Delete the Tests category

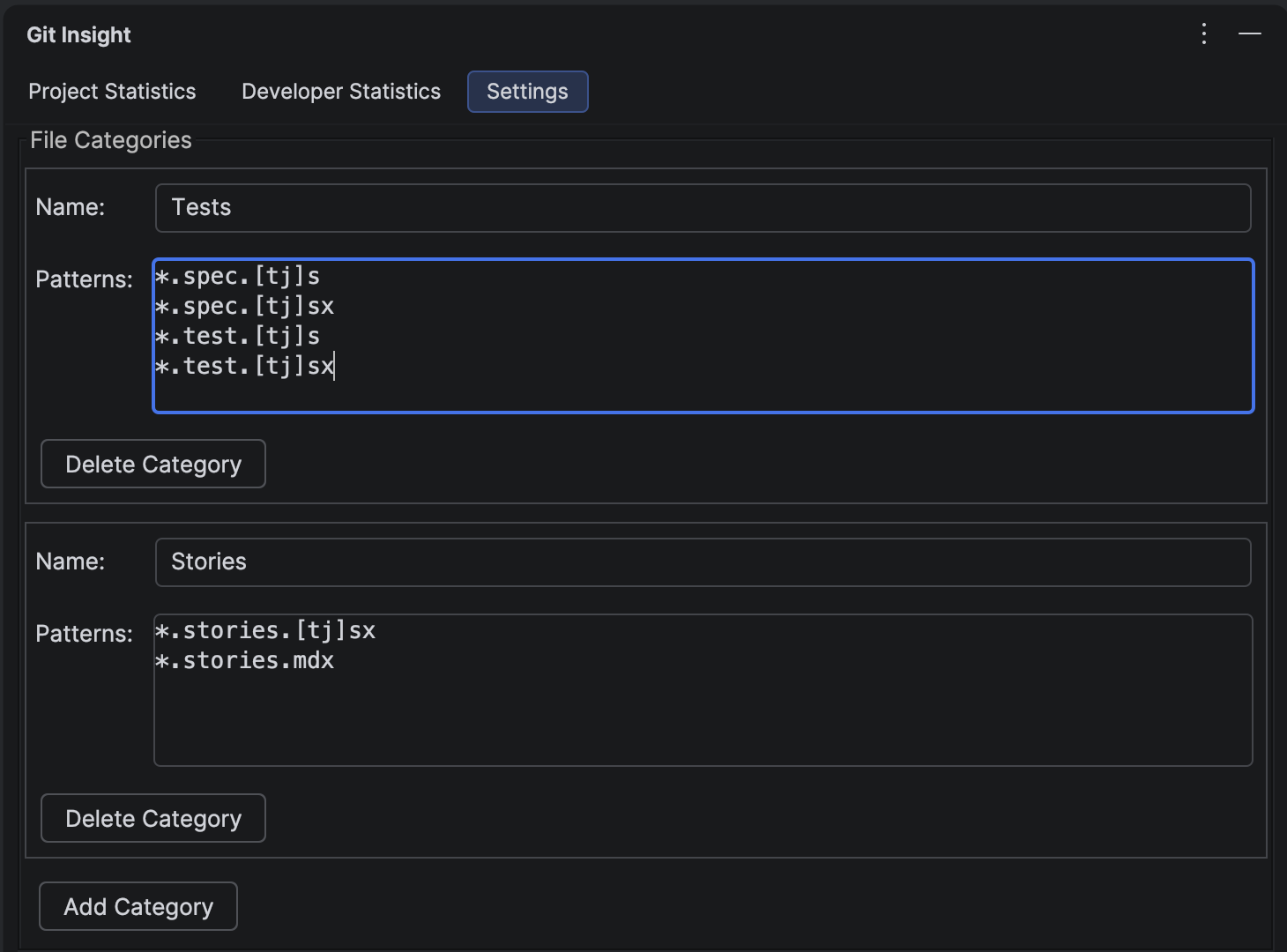tap(153, 464)
